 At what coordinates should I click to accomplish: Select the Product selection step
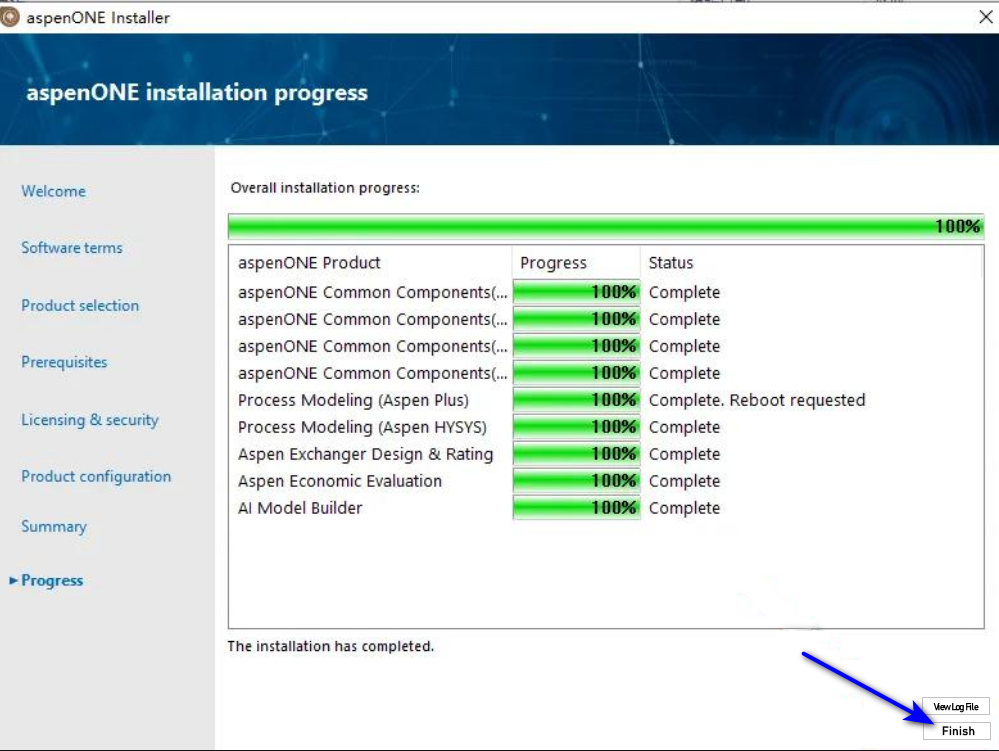tap(80, 305)
